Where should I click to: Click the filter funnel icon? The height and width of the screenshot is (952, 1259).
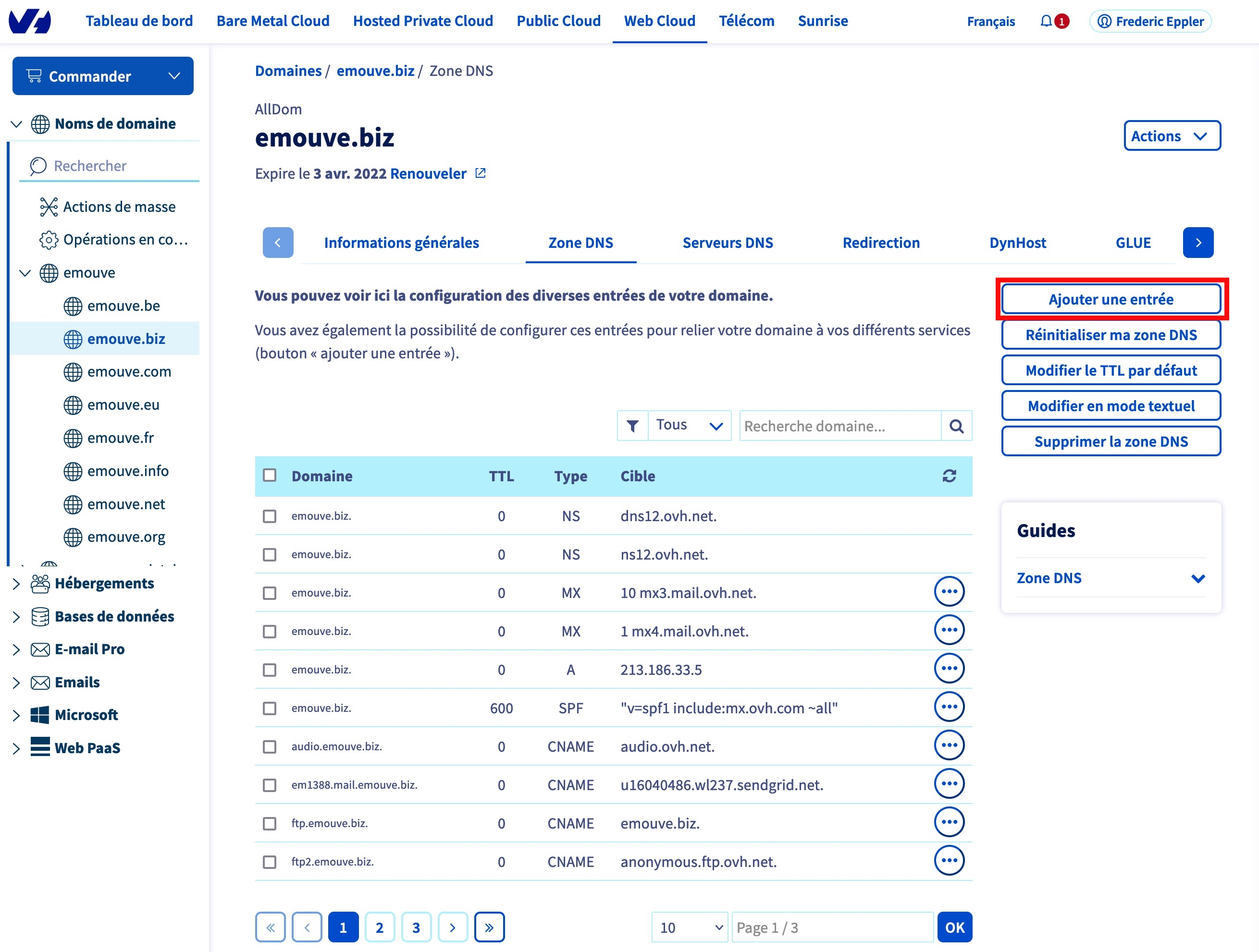point(632,426)
